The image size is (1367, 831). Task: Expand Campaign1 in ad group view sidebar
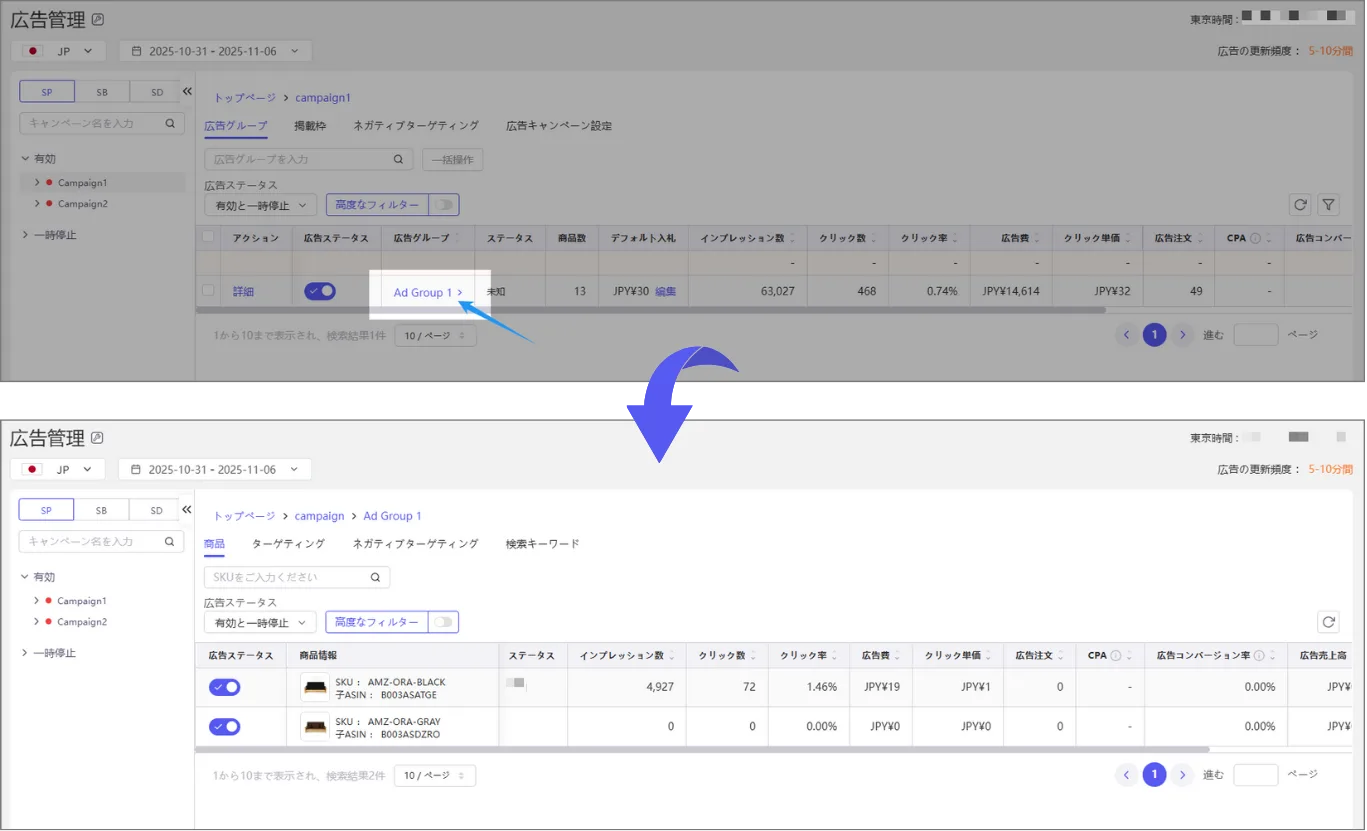pyautogui.click(x=37, y=183)
